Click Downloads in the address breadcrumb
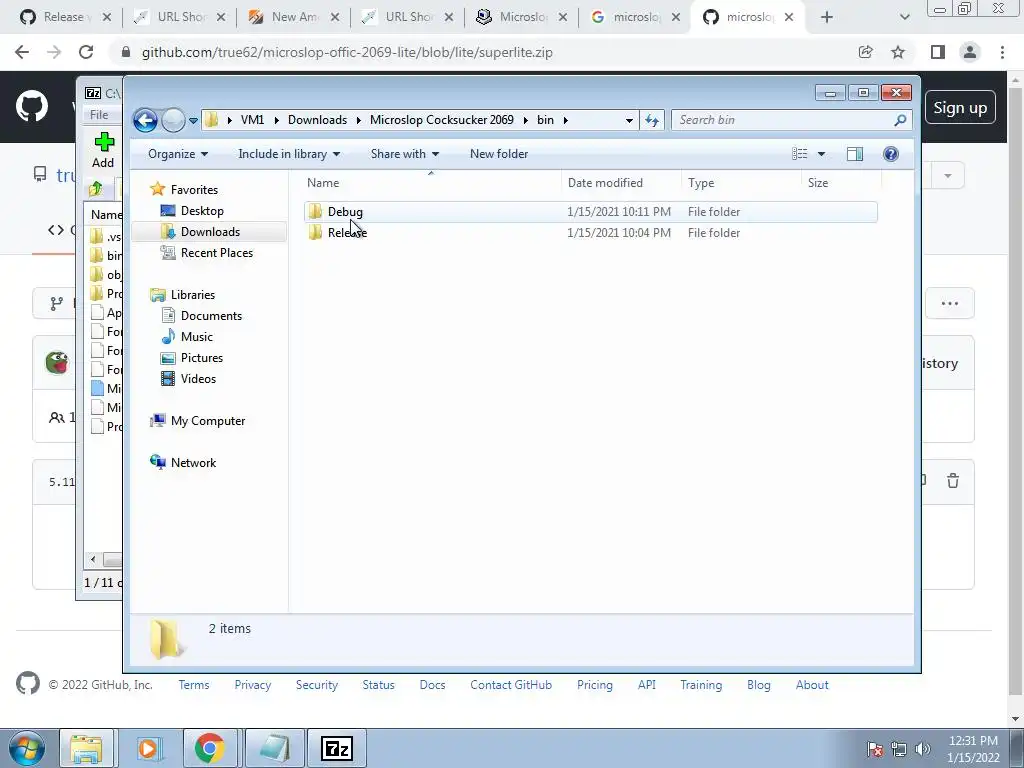The image size is (1024, 768). point(317,120)
